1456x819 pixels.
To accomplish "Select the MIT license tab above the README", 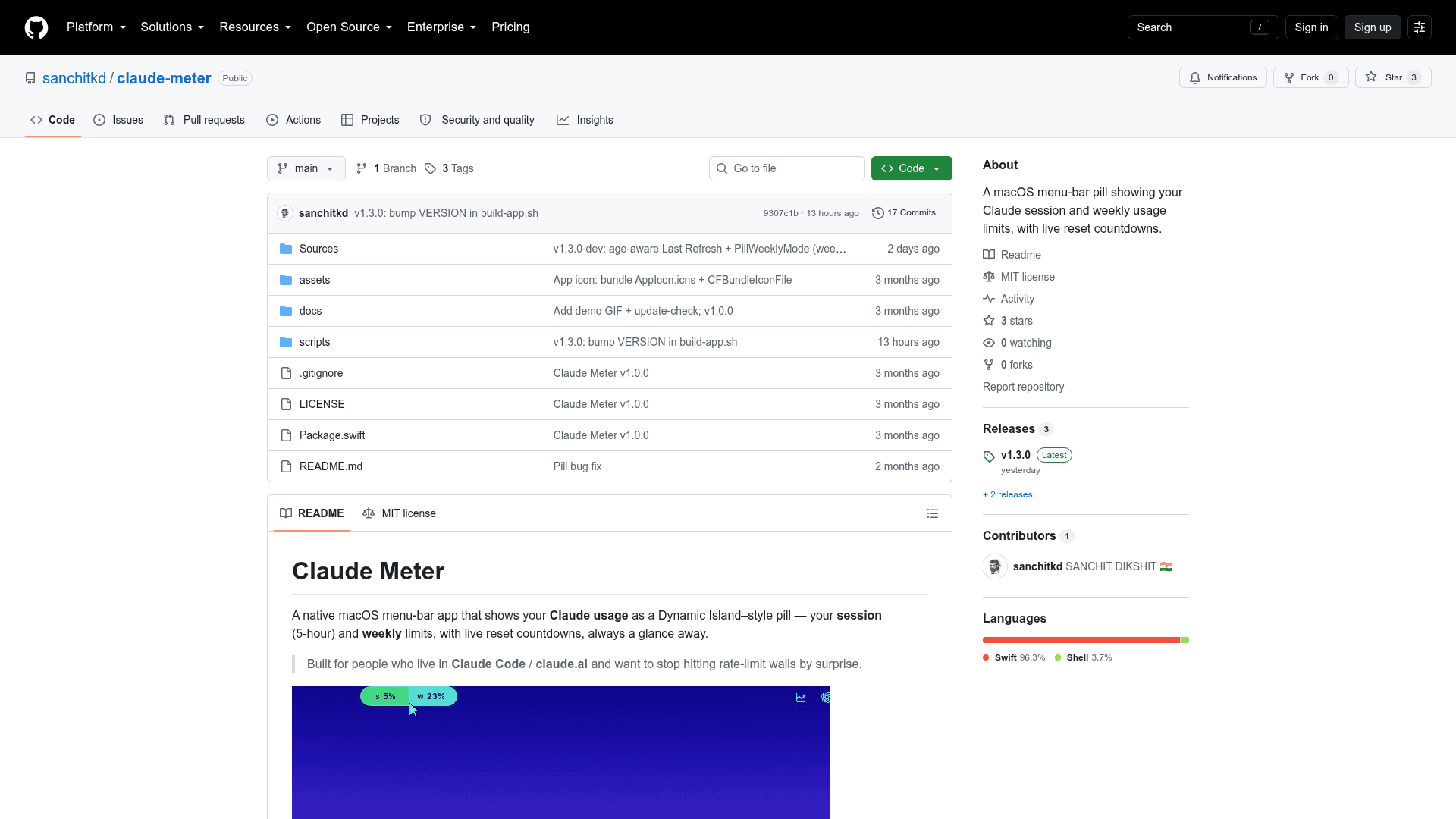I will point(400,513).
